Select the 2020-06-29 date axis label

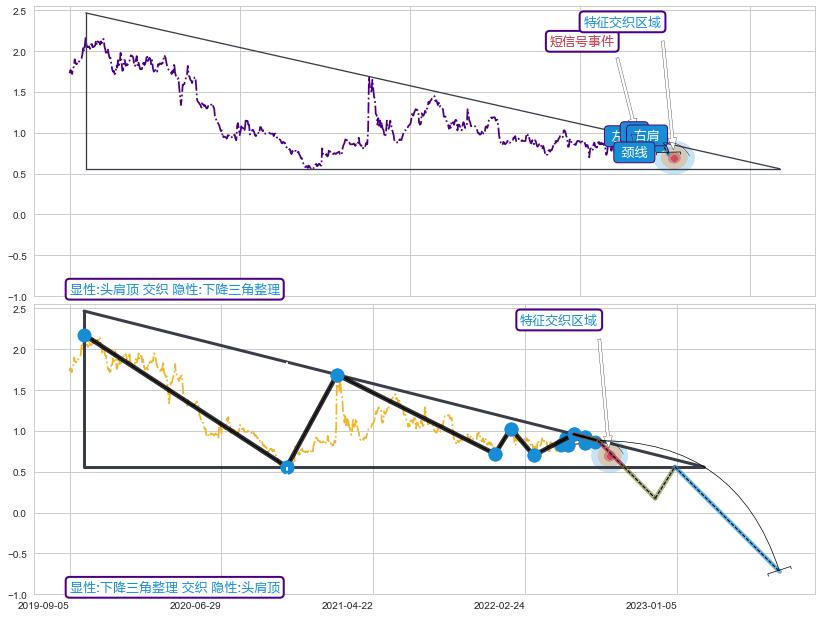195,606
